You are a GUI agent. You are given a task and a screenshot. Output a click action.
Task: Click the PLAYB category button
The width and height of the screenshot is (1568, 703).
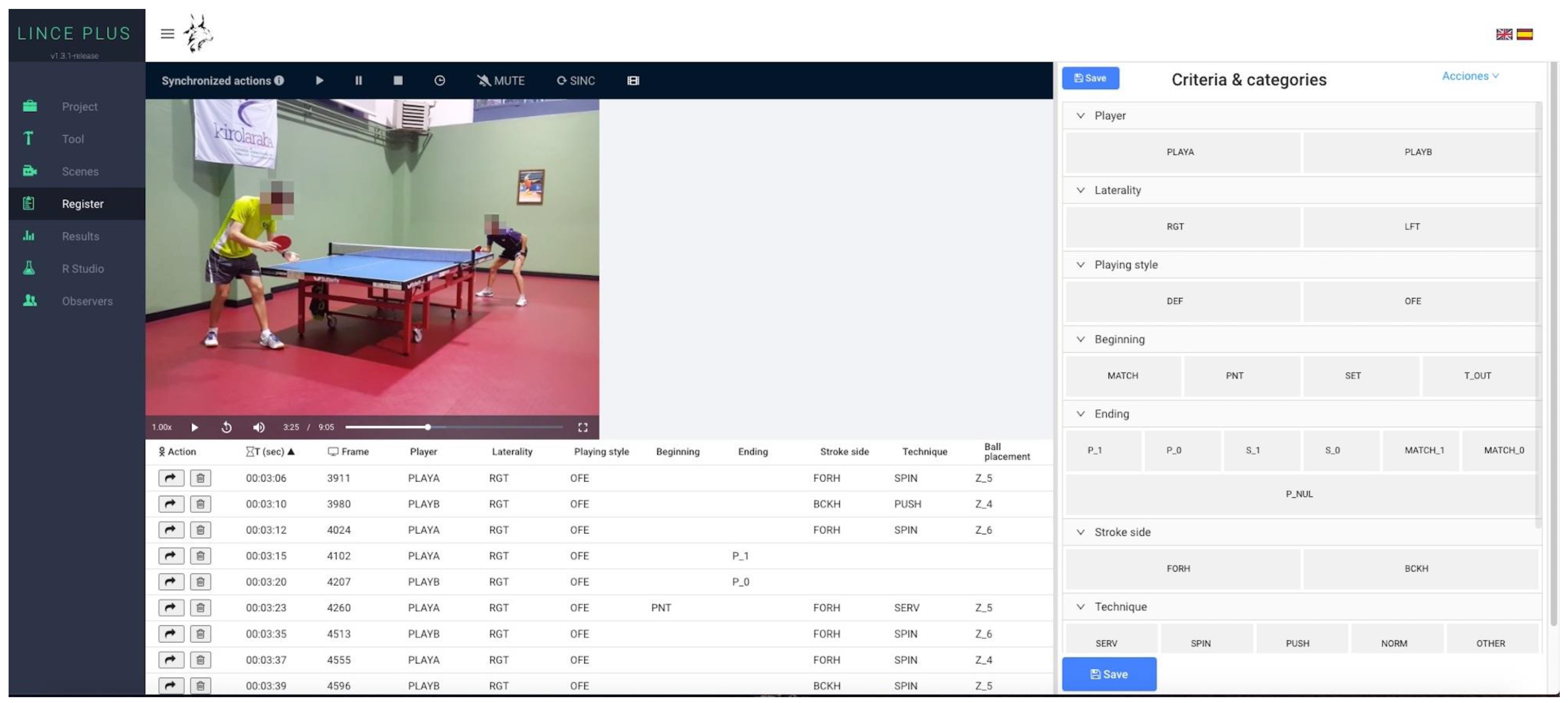tap(1418, 152)
